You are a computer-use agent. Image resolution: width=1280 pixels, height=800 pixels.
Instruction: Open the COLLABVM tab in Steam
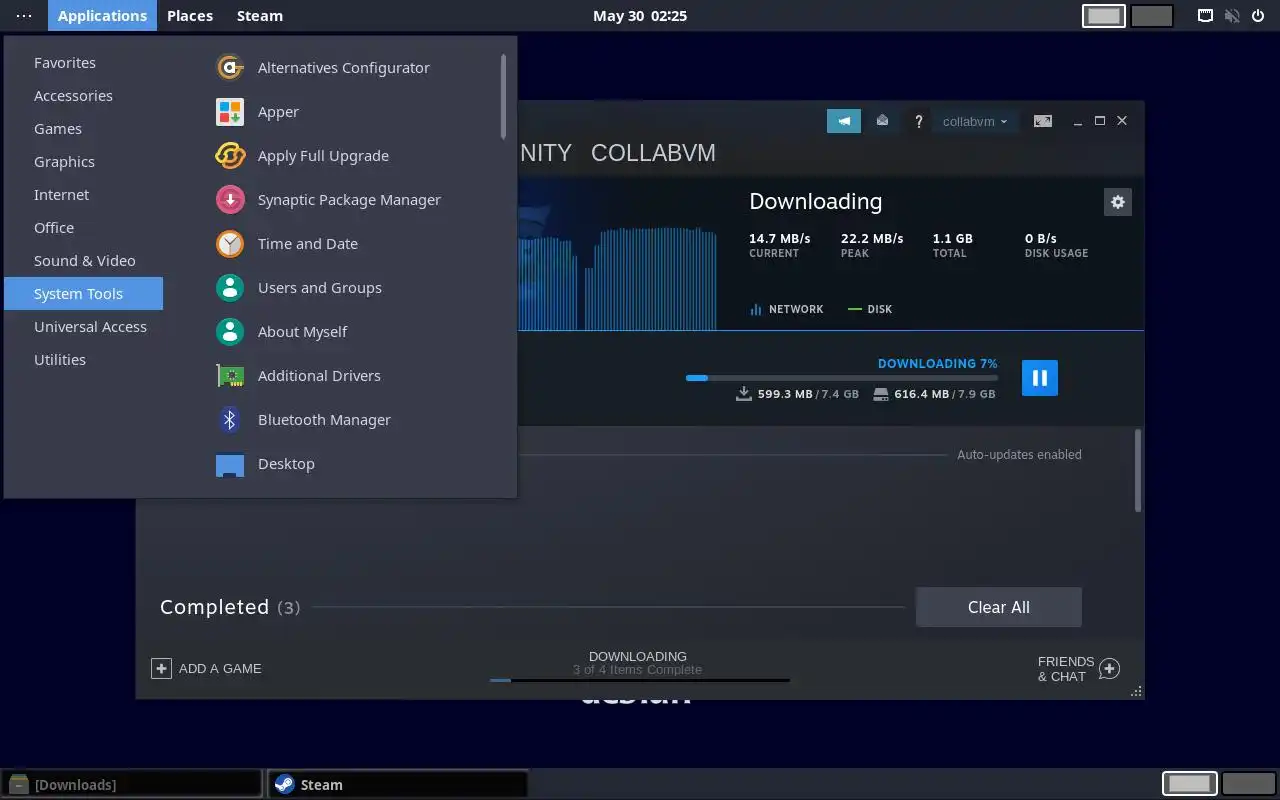click(x=653, y=153)
